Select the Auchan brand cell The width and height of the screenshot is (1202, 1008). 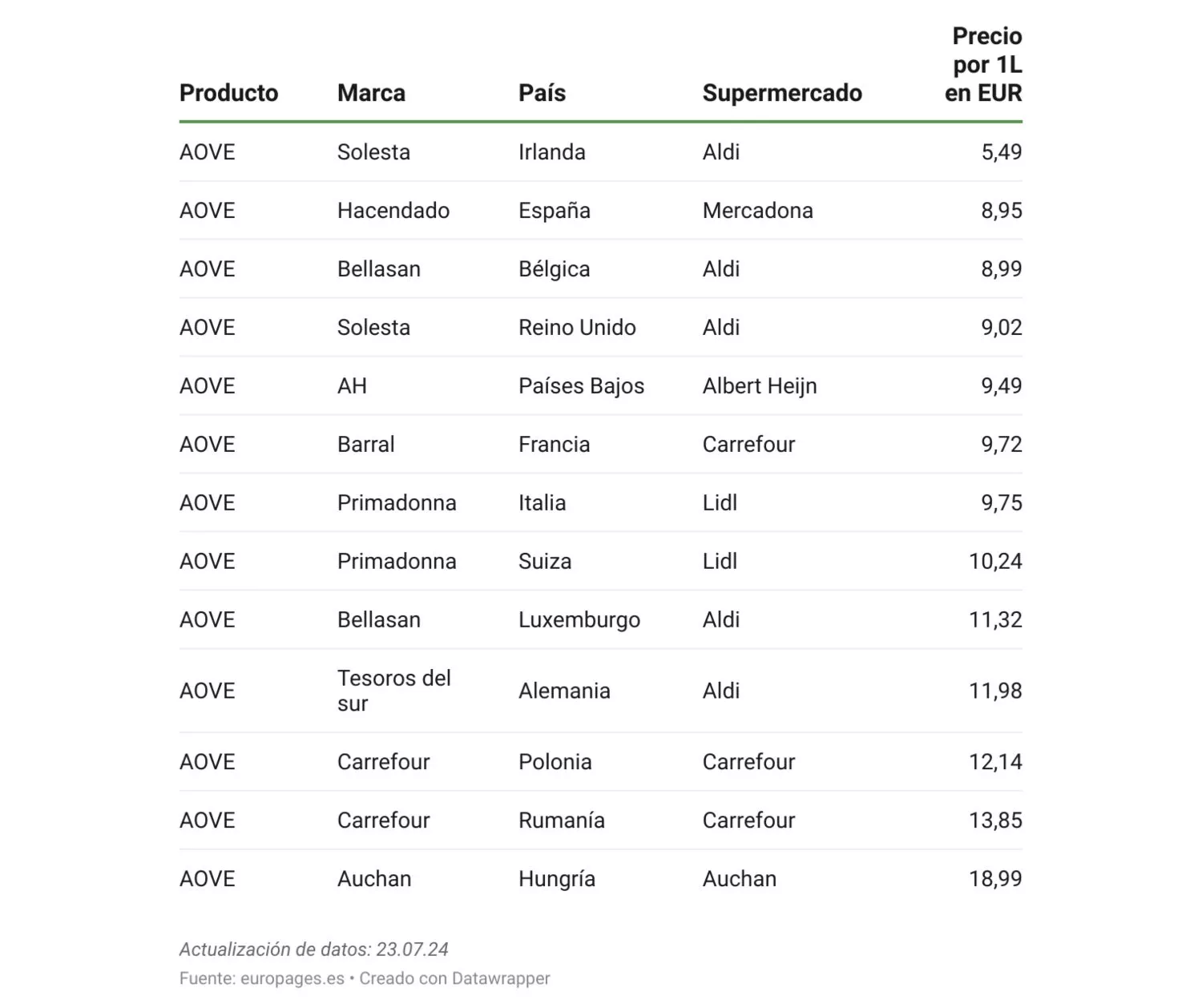[x=374, y=879]
